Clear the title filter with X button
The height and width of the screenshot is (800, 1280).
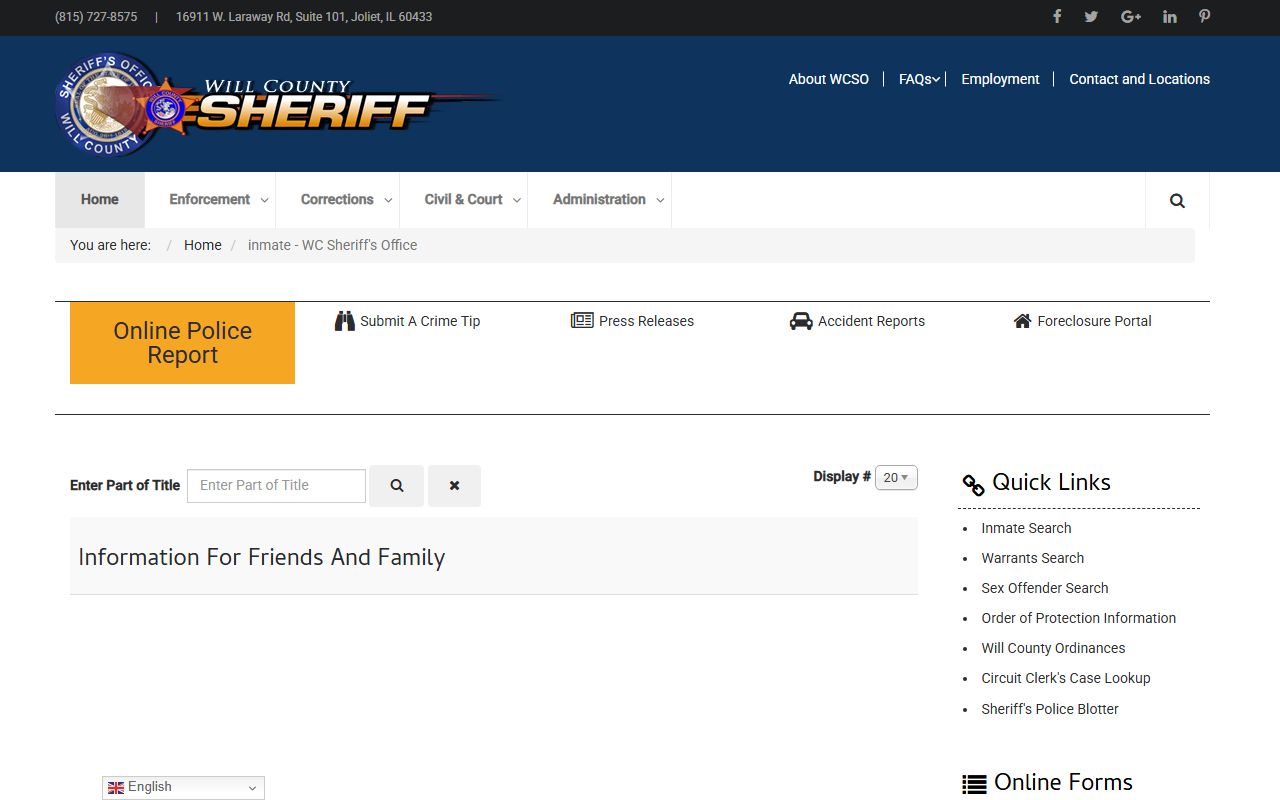tap(454, 486)
